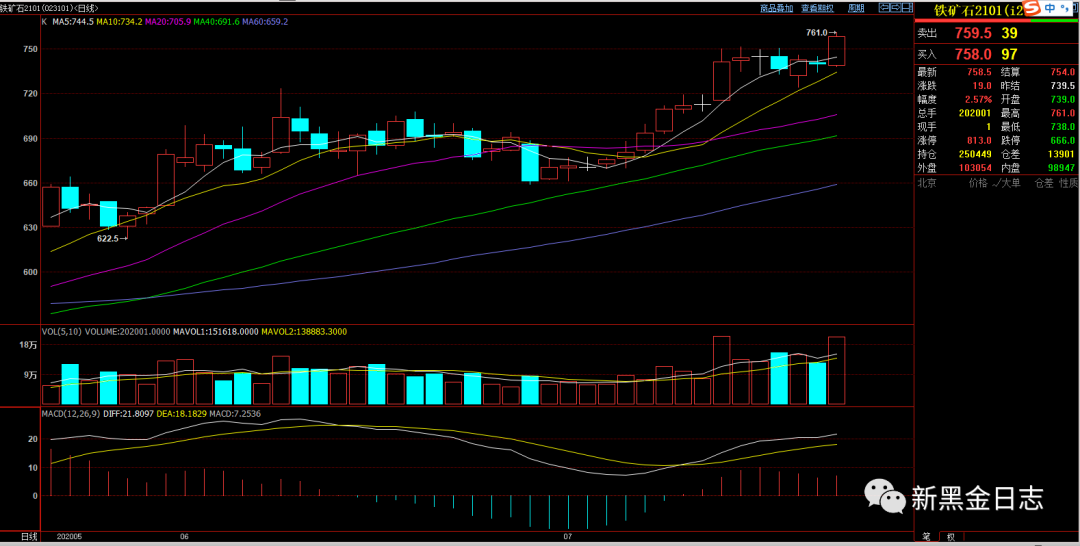Click the 761.0 high price marker
This screenshot has height=546, width=1080.
(x=820, y=32)
